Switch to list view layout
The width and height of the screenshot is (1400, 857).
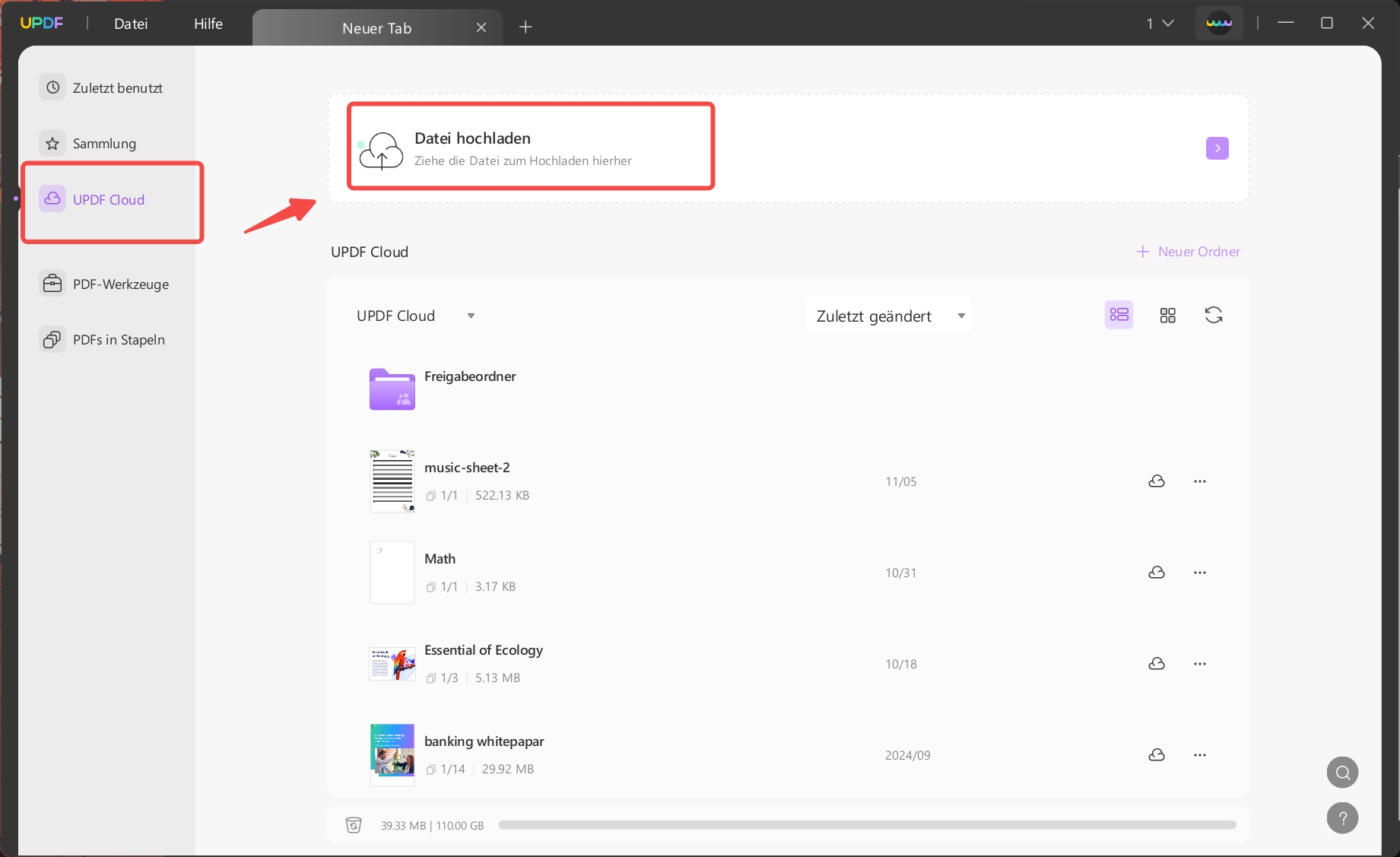pos(1119,315)
